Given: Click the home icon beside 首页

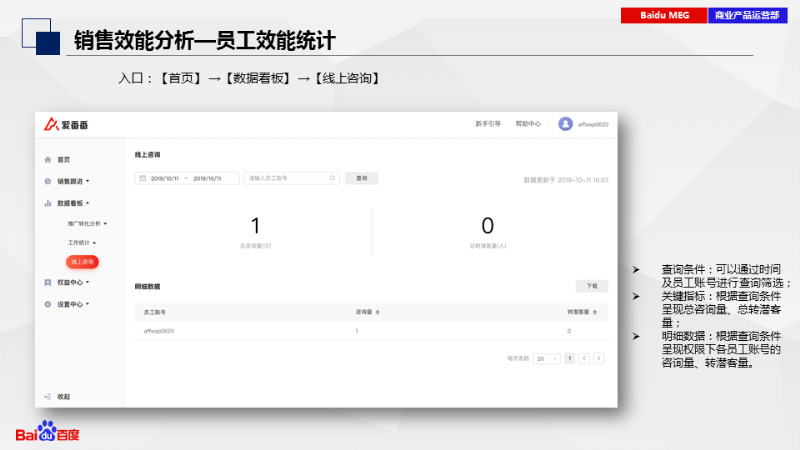Looking at the screenshot, I should [48, 159].
